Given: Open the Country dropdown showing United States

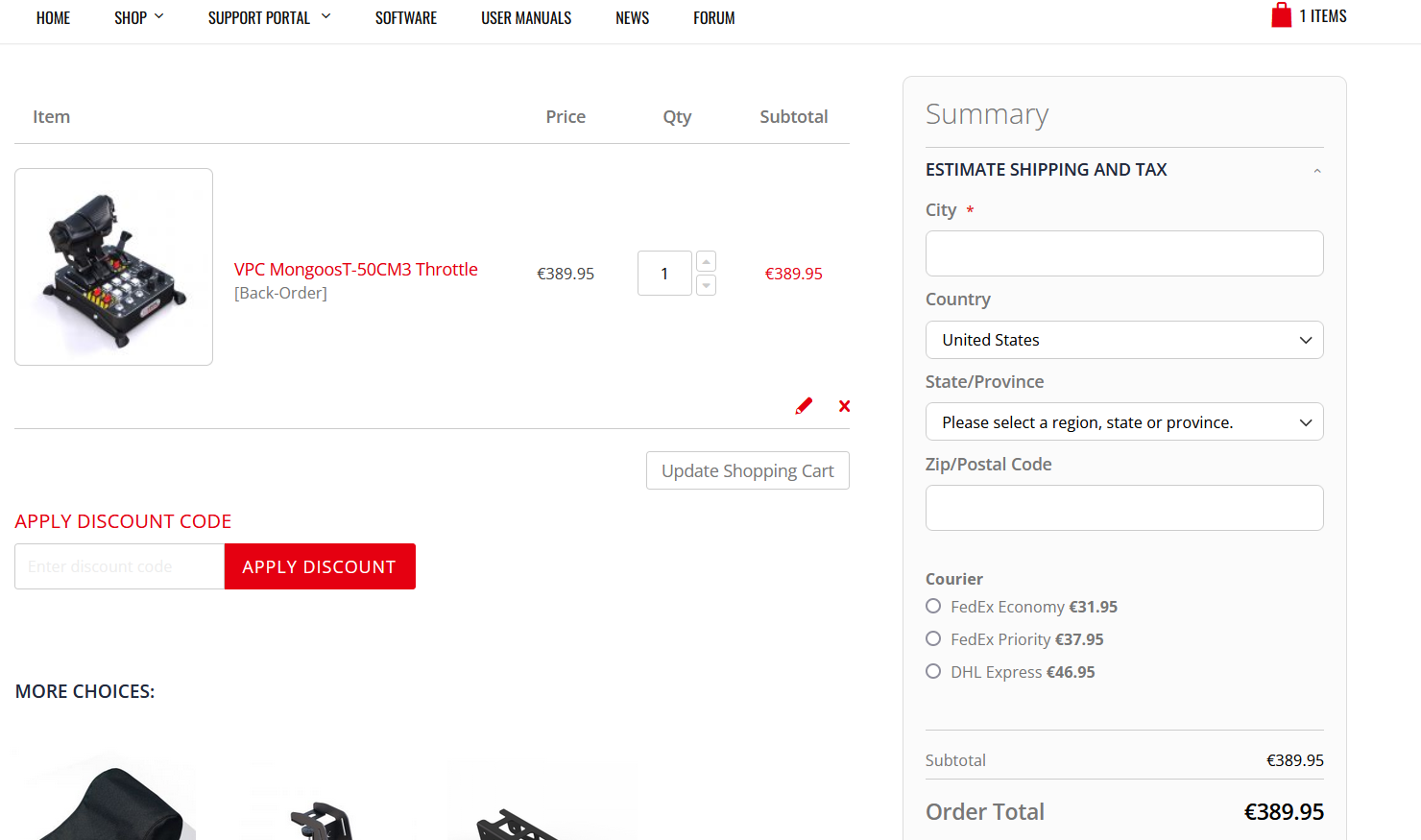Looking at the screenshot, I should tap(1124, 340).
